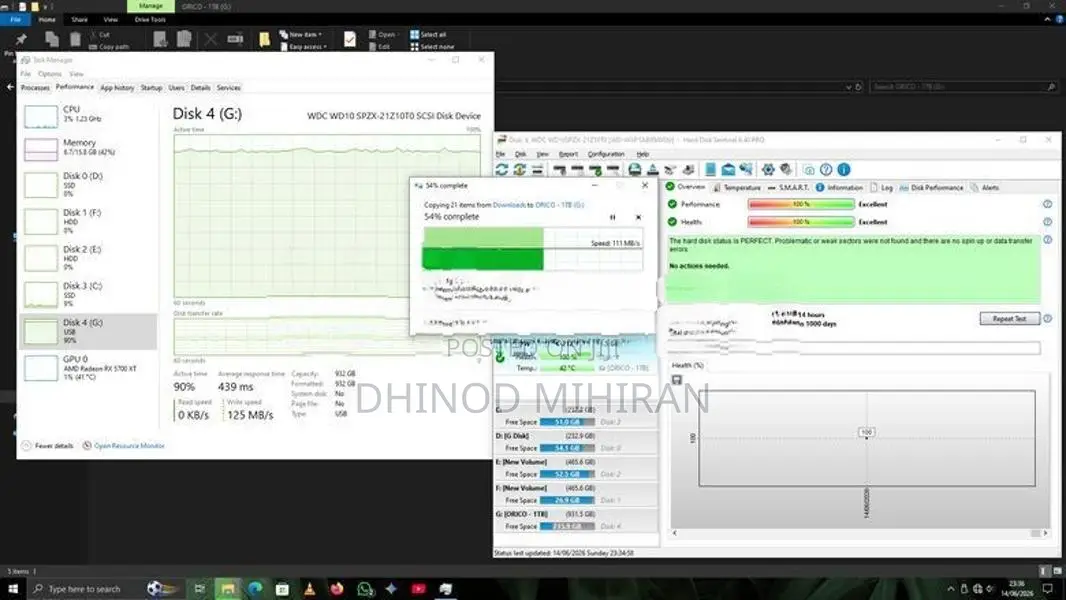Collapse Task Manager with Fewer details
This screenshot has width=1066, height=600.
(48, 446)
